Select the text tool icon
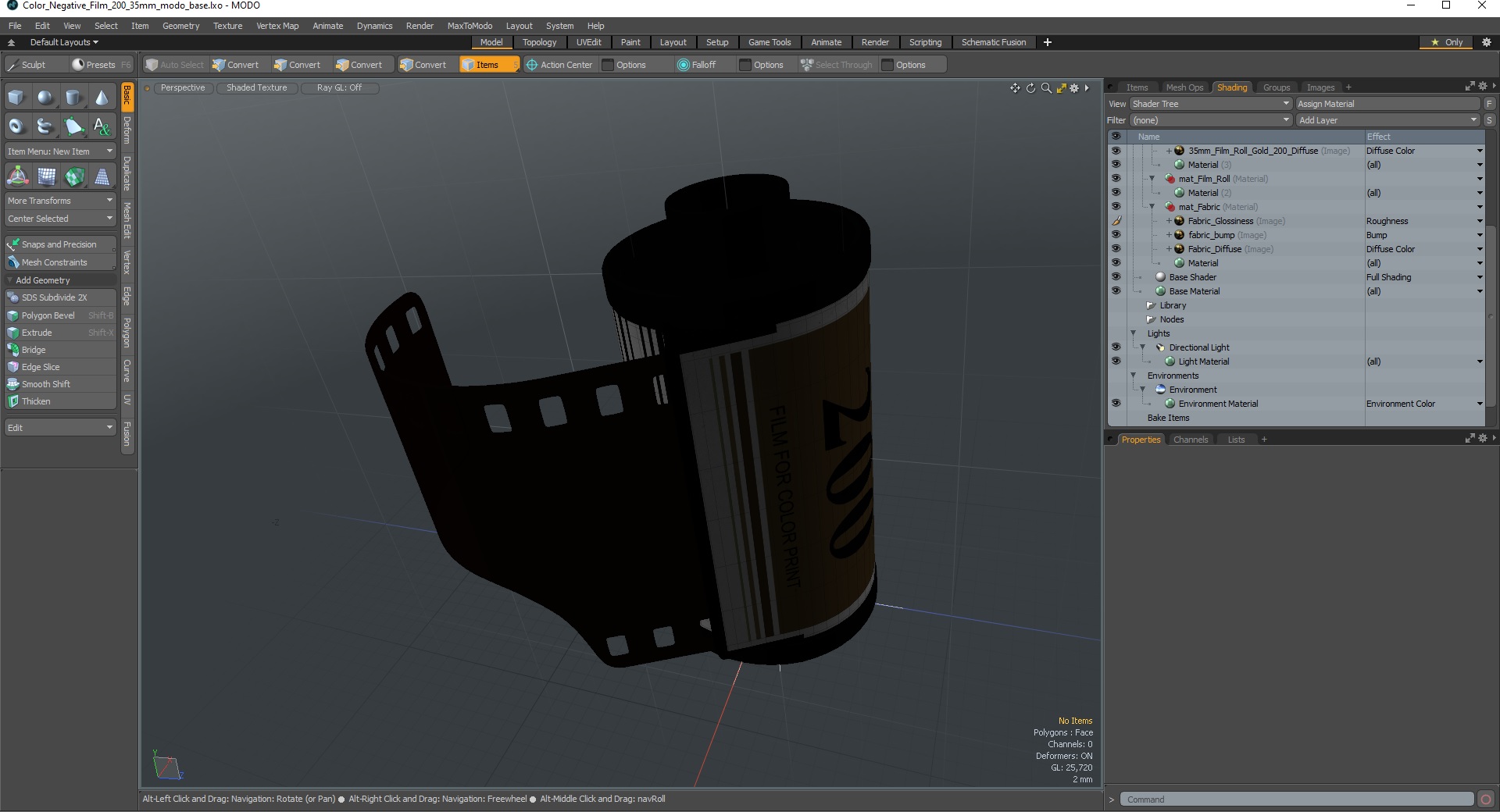Viewport: 1500px width, 812px height. pos(102,126)
